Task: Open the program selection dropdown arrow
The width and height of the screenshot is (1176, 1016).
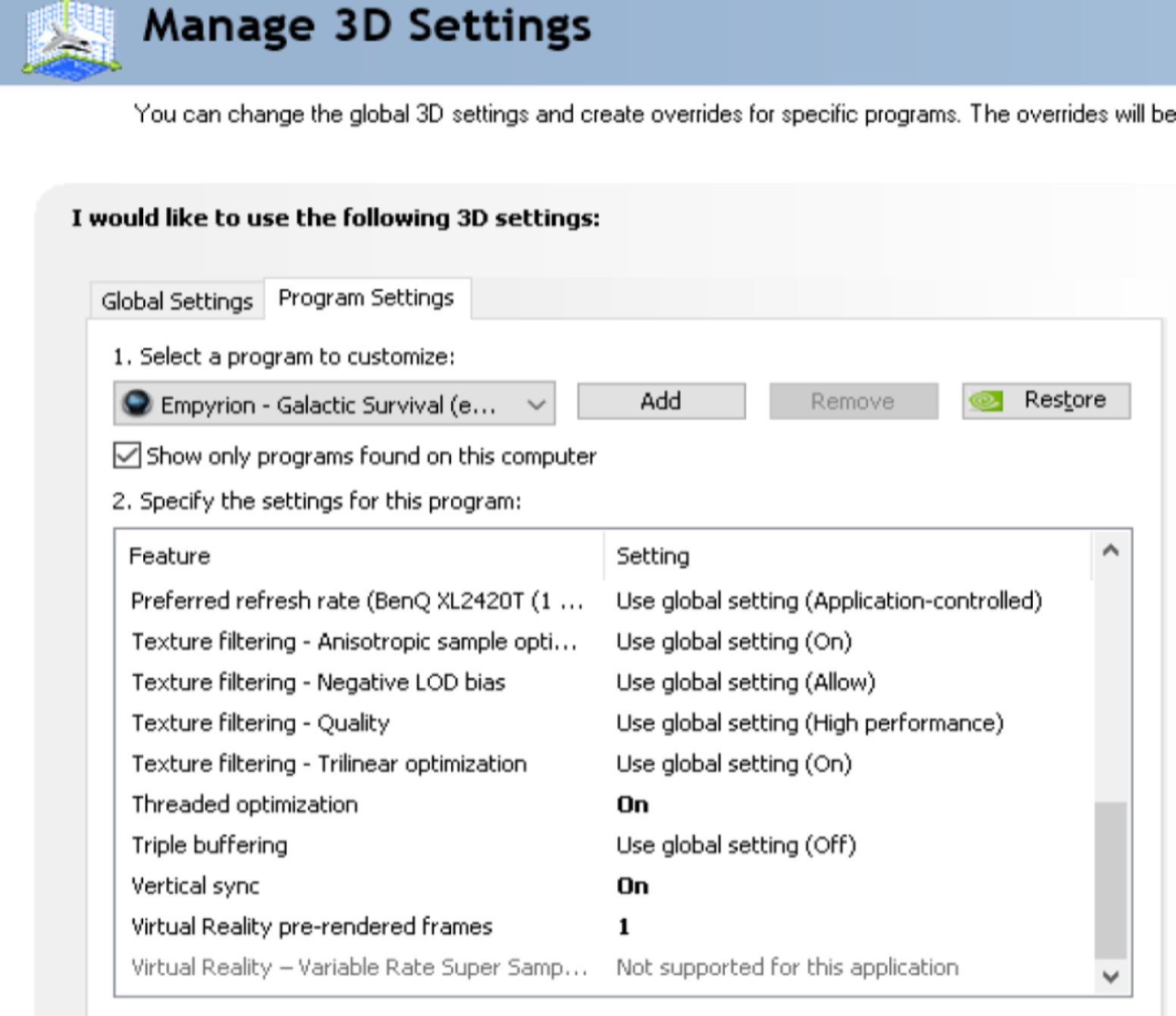Action: point(536,404)
